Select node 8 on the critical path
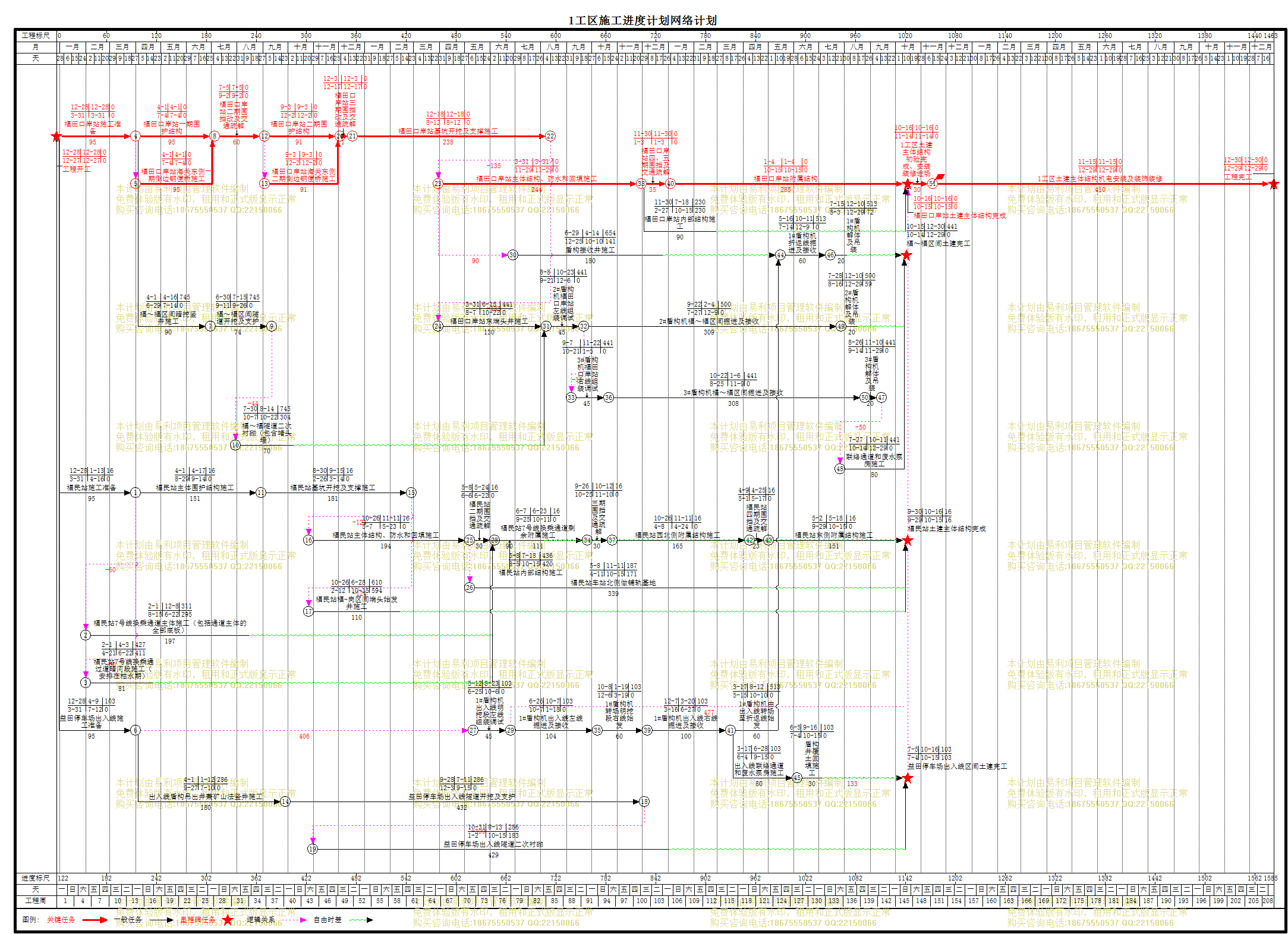 [214, 137]
